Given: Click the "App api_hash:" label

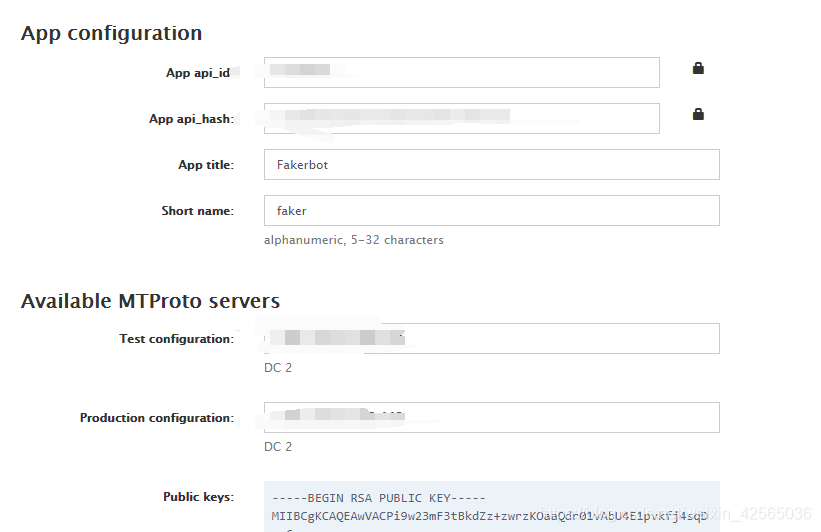Looking at the screenshot, I should [x=191, y=119].
